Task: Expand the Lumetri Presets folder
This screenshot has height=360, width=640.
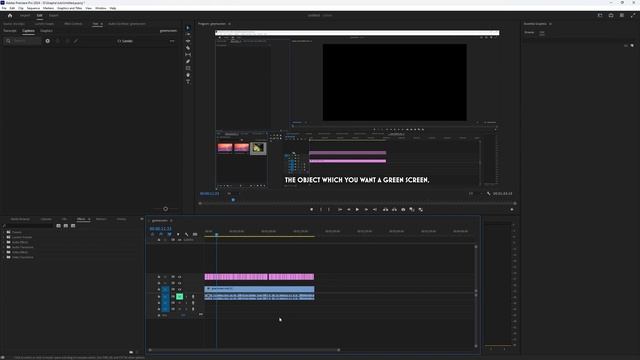Action: [4, 237]
